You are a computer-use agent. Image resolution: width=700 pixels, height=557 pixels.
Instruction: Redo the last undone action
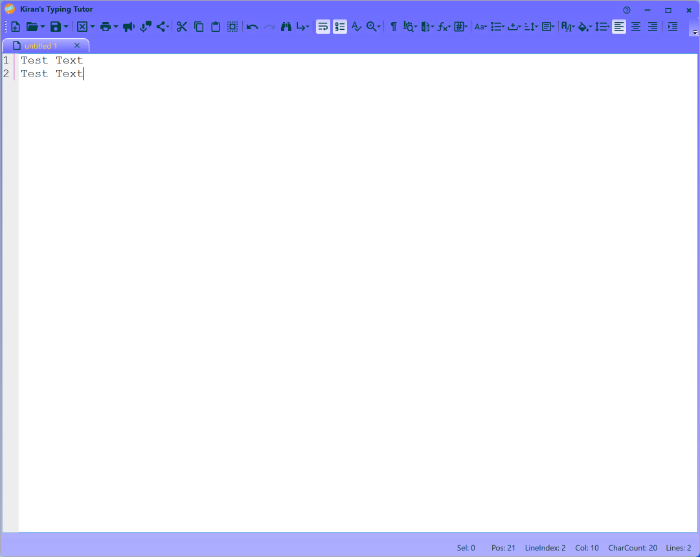(269, 27)
